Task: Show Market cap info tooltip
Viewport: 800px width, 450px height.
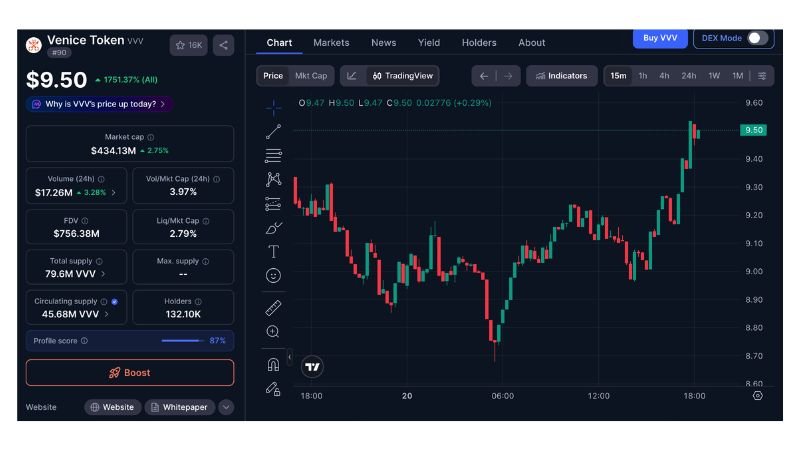Action: point(151,137)
